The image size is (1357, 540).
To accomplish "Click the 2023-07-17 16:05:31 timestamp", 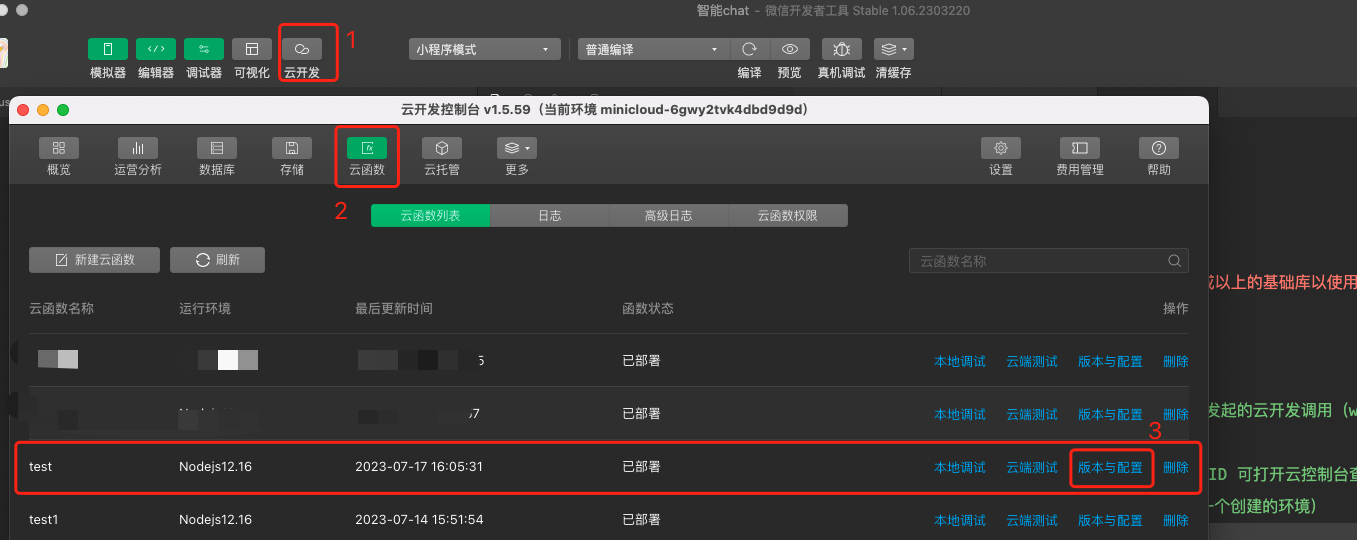I will [x=419, y=467].
